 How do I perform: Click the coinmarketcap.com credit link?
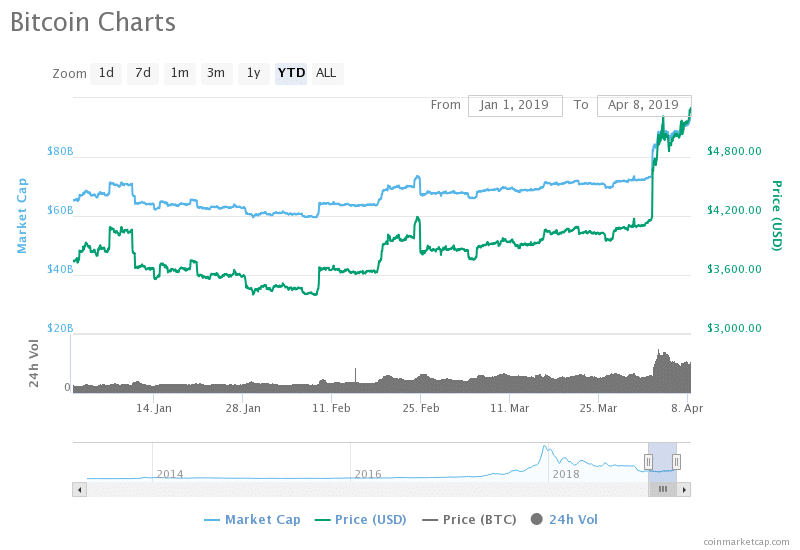746,542
